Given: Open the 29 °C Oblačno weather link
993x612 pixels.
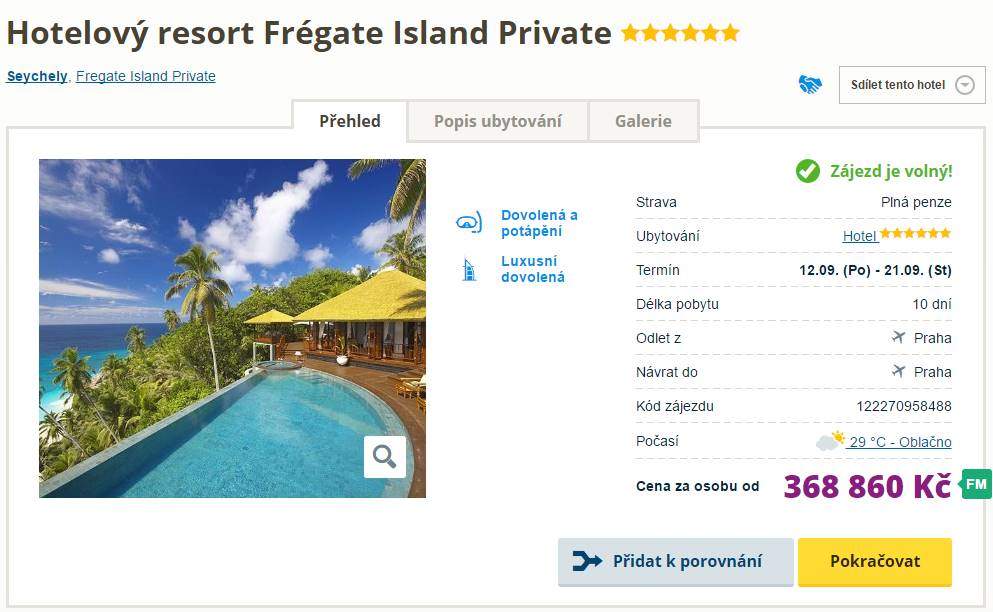Looking at the screenshot, I should point(900,442).
